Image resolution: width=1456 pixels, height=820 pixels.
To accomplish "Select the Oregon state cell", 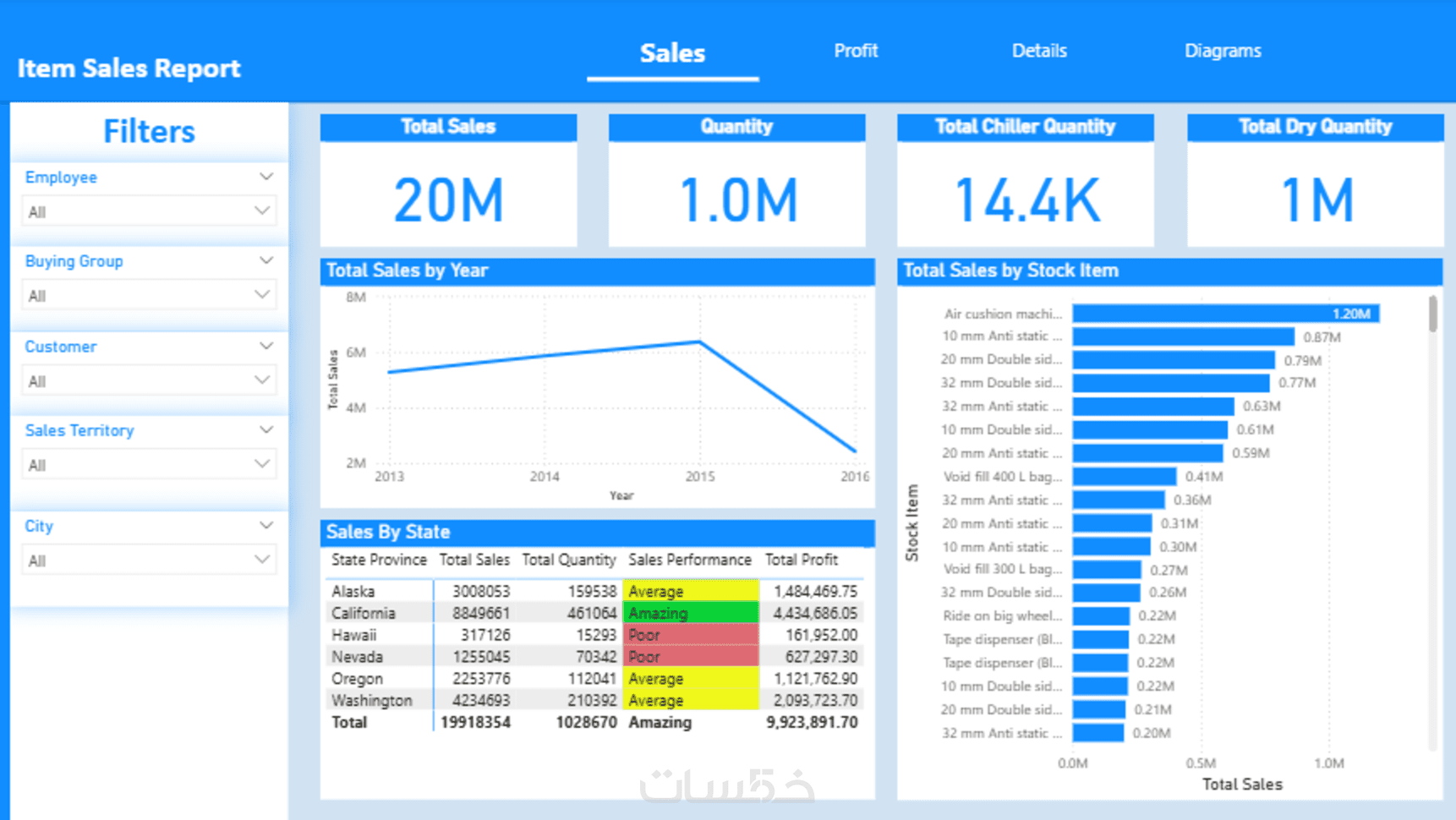I will [357, 679].
